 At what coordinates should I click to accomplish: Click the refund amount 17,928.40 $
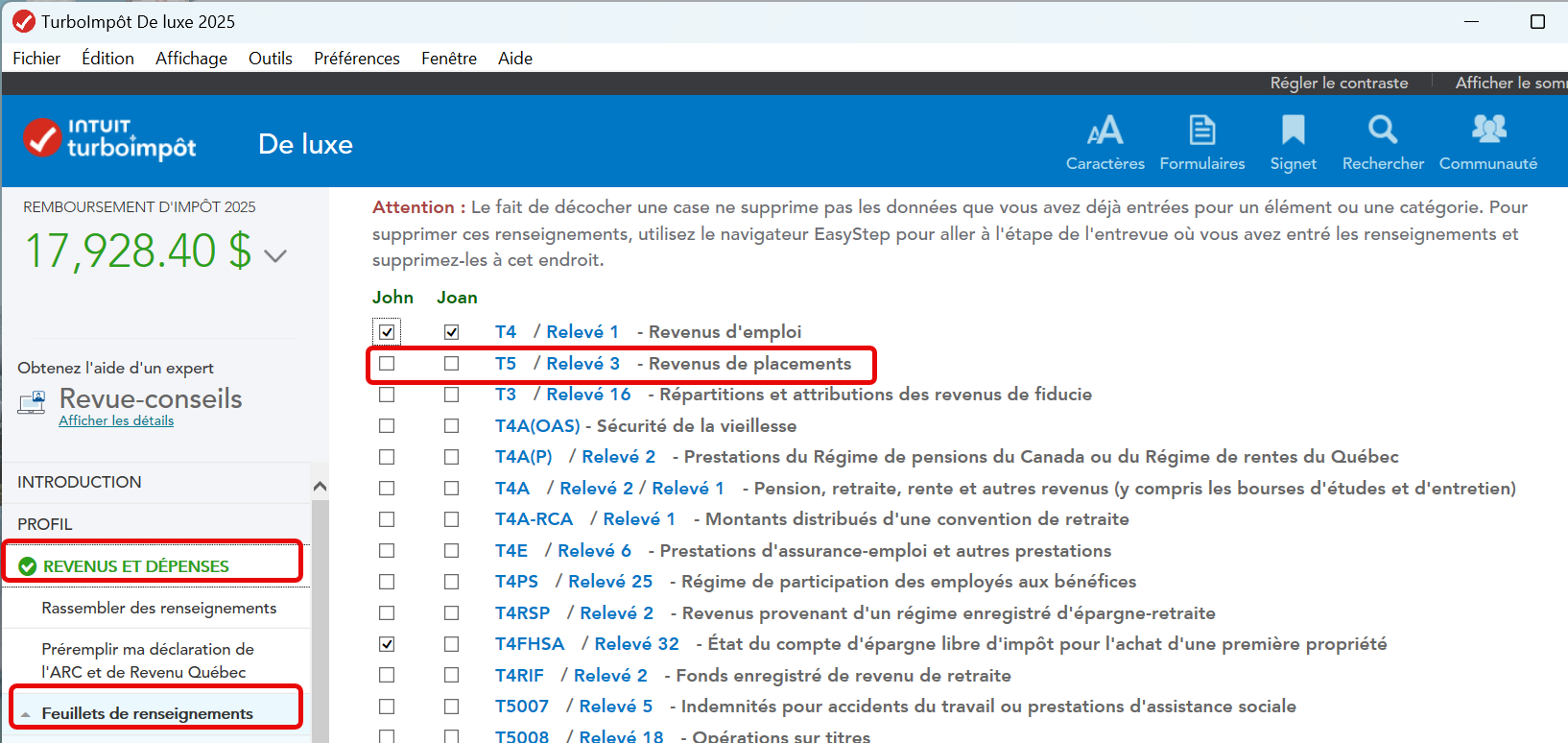pos(138,251)
